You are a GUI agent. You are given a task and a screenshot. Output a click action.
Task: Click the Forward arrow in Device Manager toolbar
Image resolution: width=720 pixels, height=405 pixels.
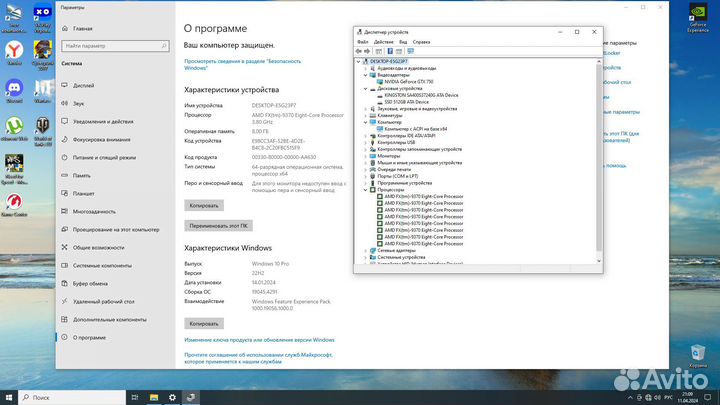(x=367, y=51)
